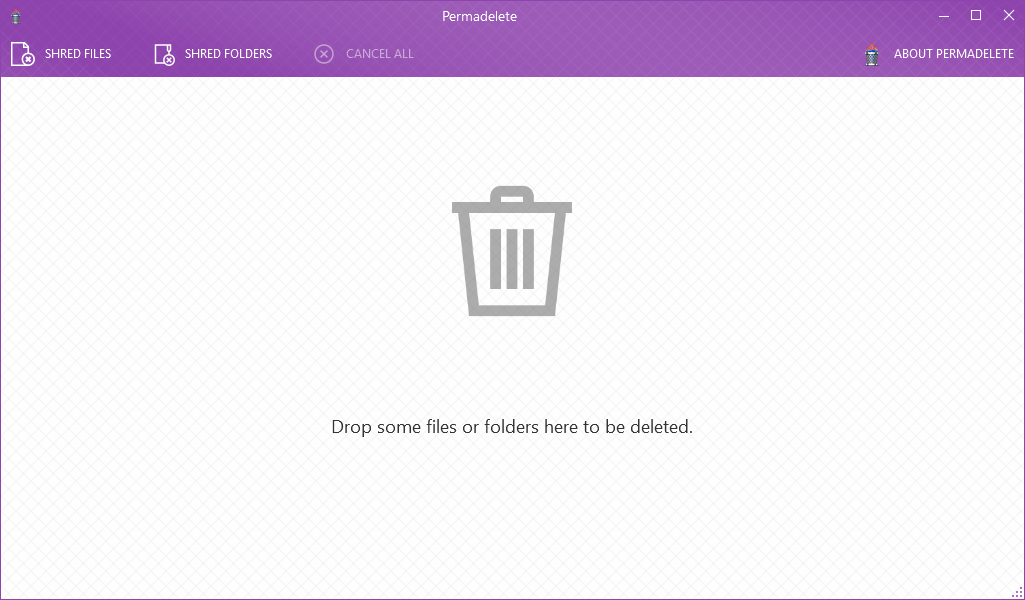Maximize the Permadelete window
The width and height of the screenshot is (1025, 600).
tap(976, 16)
